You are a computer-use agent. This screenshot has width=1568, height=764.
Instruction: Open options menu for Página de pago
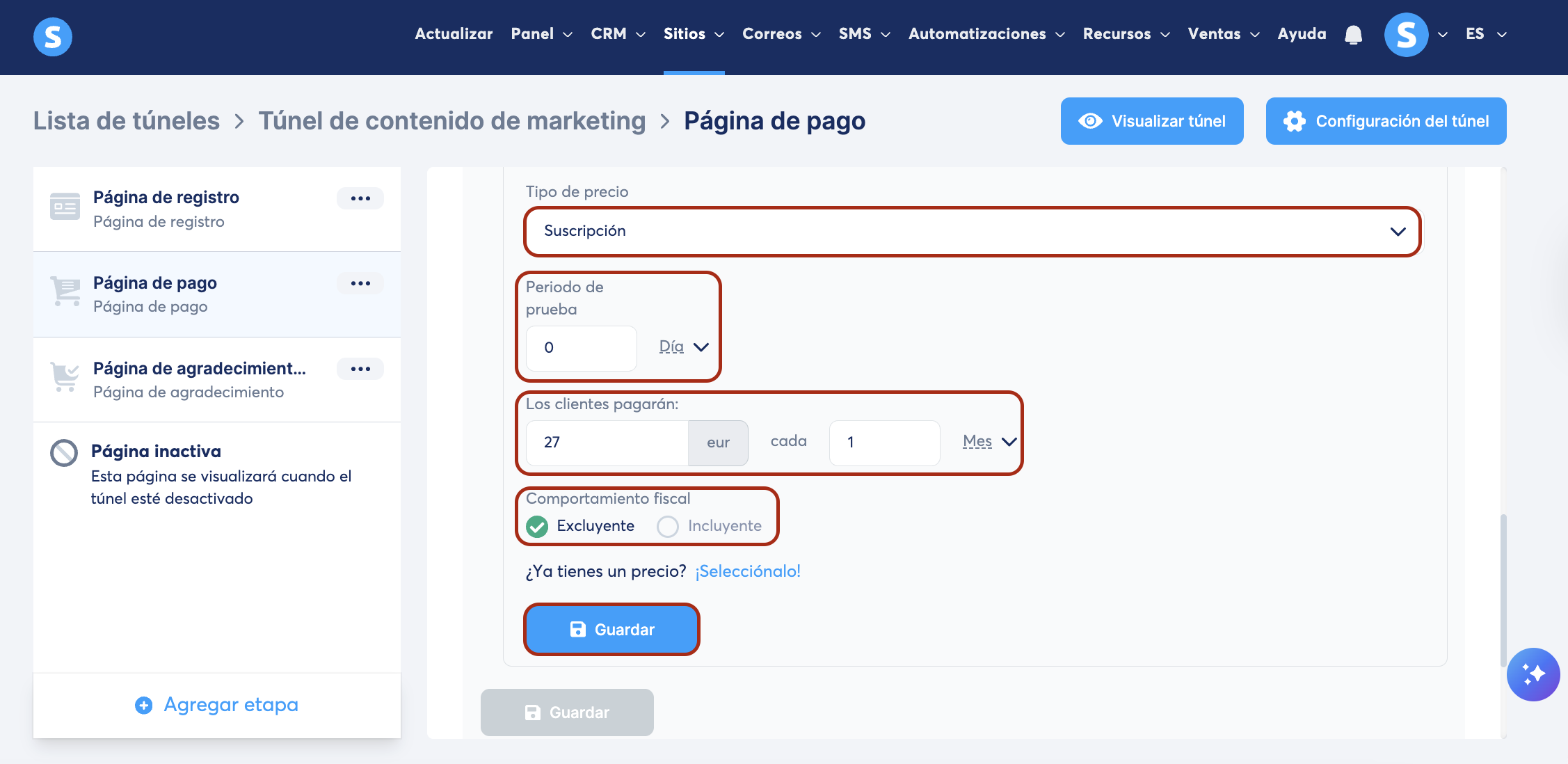pyautogui.click(x=360, y=283)
